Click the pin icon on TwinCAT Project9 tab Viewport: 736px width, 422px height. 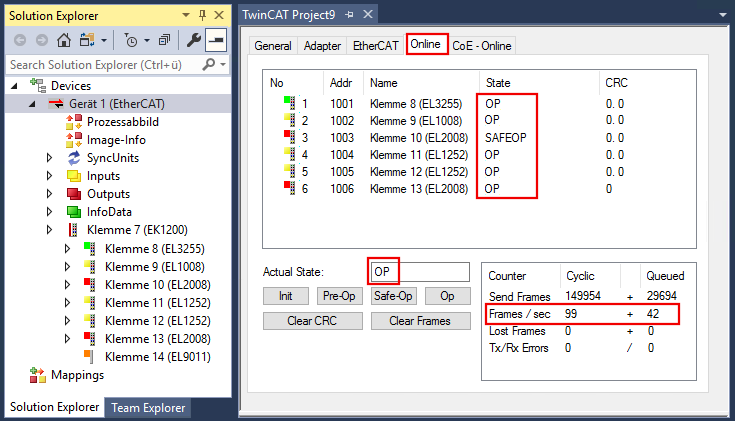click(x=349, y=15)
